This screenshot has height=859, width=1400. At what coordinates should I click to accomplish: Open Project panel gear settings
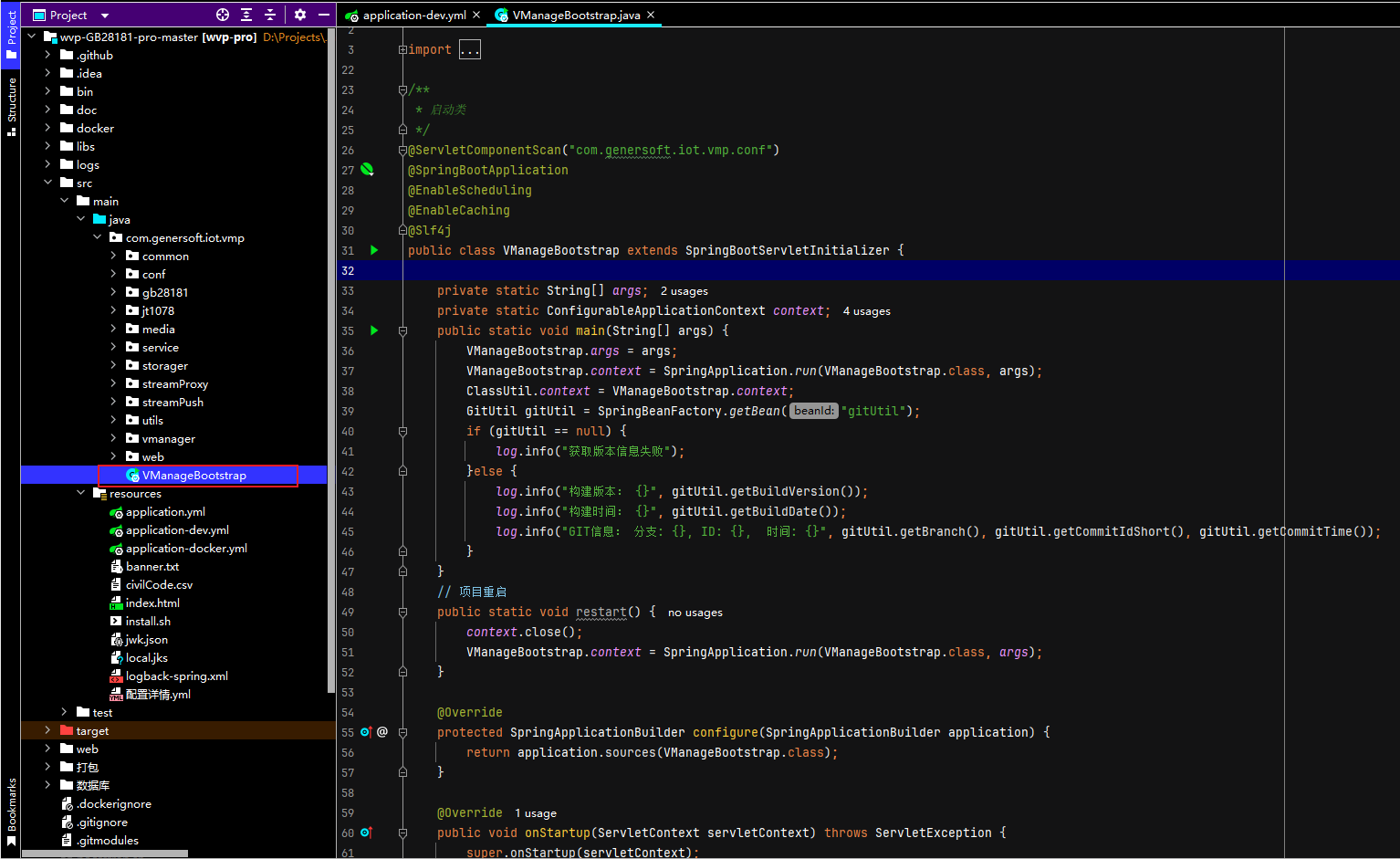[300, 15]
